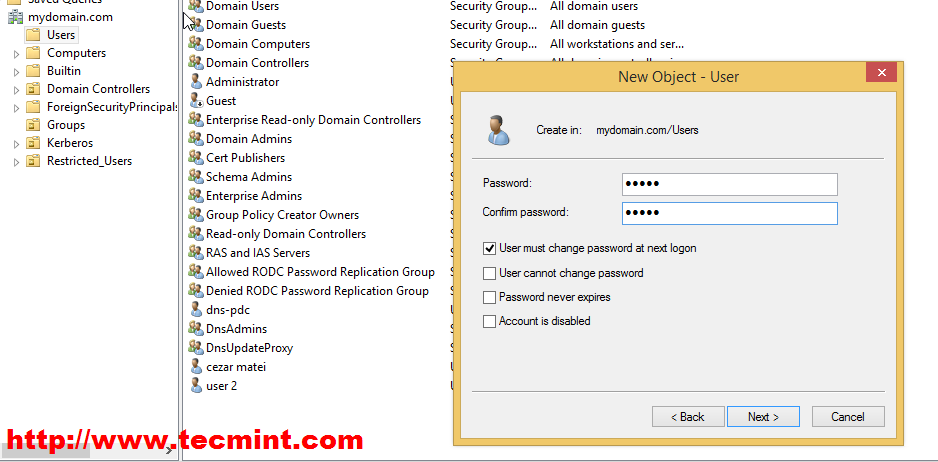
Task: Click the Domain Admins group icon
Action: pyautogui.click(x=195, y=139)
